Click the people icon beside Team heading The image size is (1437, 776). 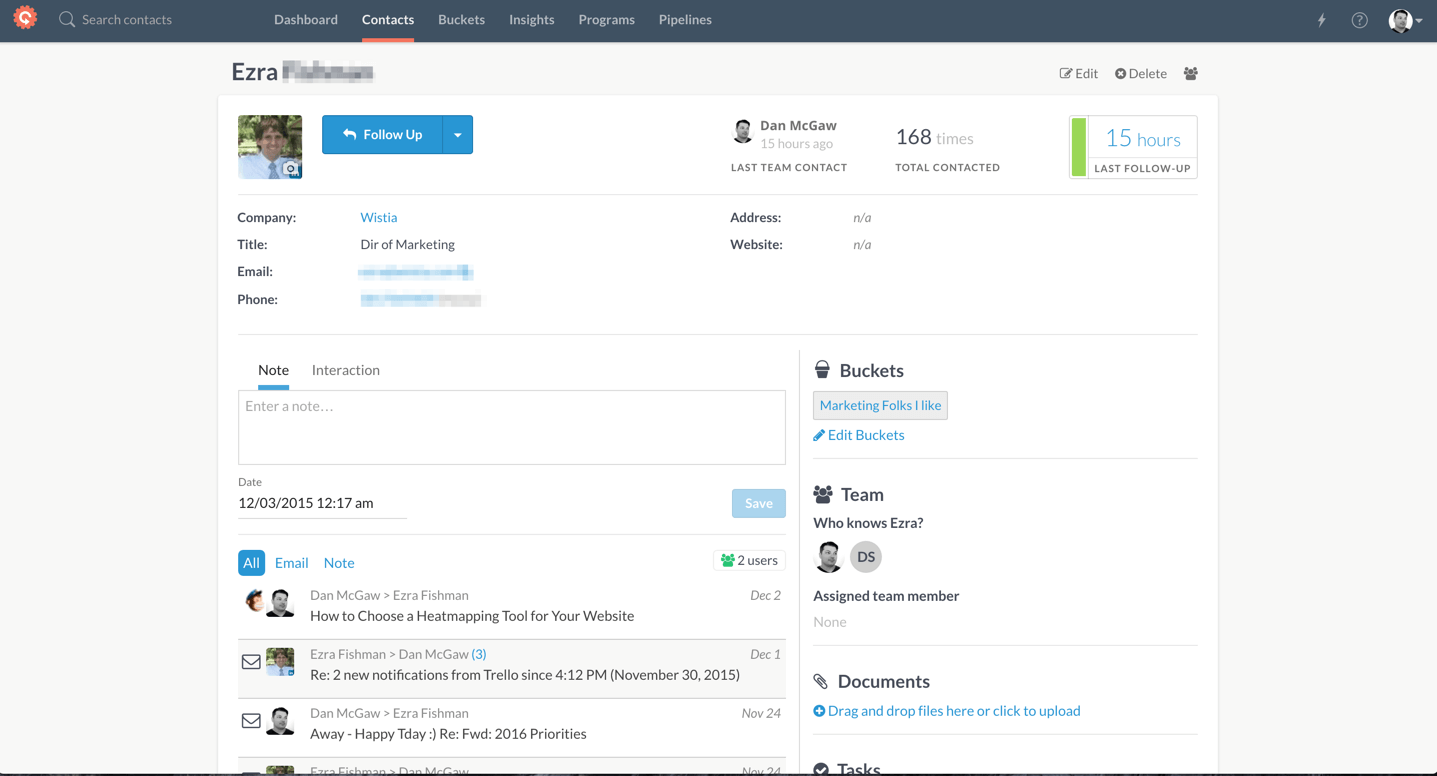[x=823, y=494]
